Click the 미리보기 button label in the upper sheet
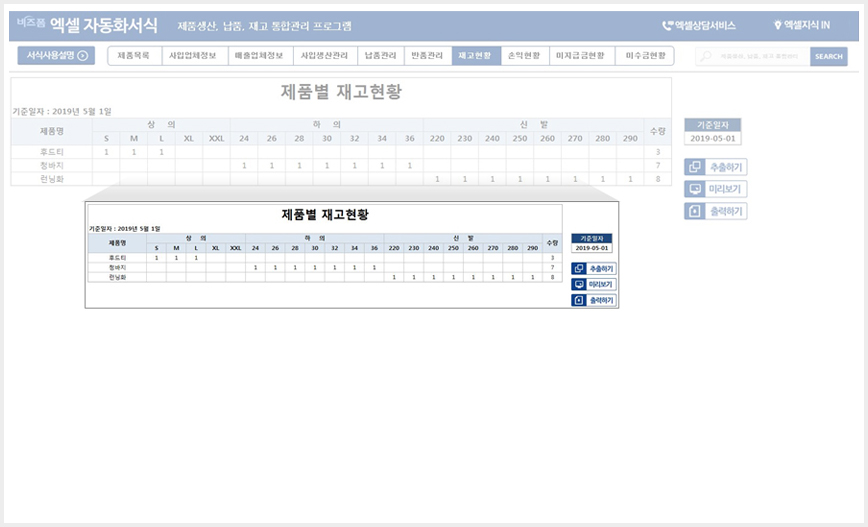868x527 pixels. pos(726,189)
